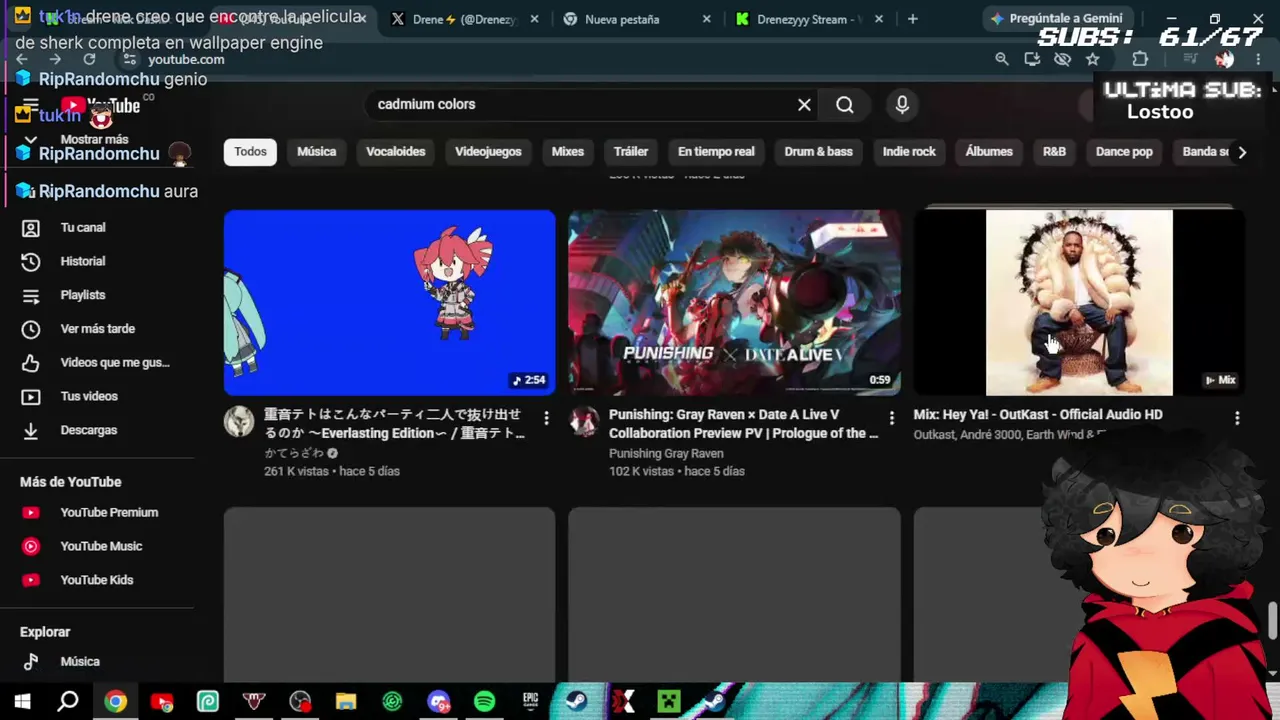This screenshot has height=720, width=1280.
Task: Launch YouTube Kids from the sidebar
Action: (98, 581)
